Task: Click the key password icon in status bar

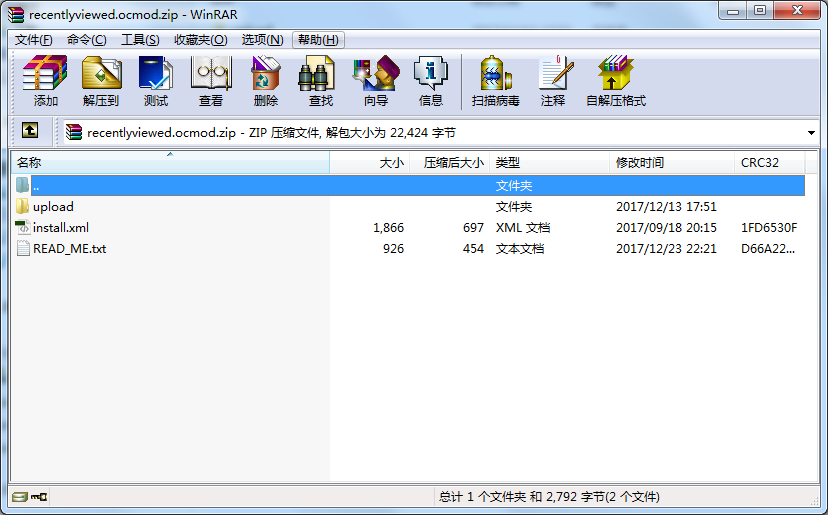Action: pyautogui.click(x=39, y=497)
